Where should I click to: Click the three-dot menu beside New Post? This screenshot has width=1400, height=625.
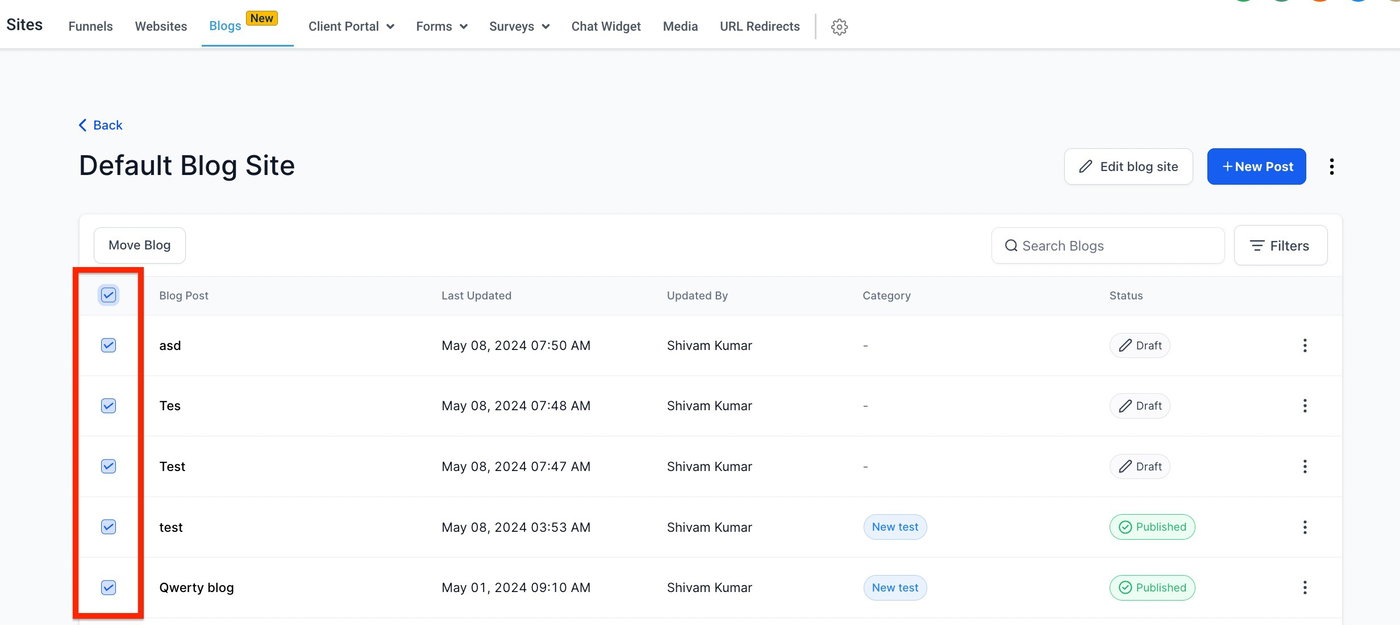[1331, 167]
